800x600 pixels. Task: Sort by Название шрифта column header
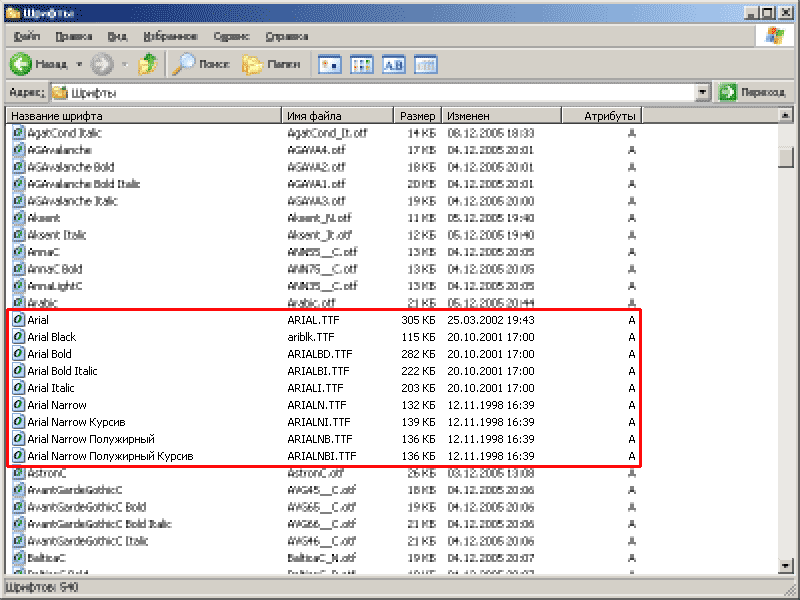(144, 116)
